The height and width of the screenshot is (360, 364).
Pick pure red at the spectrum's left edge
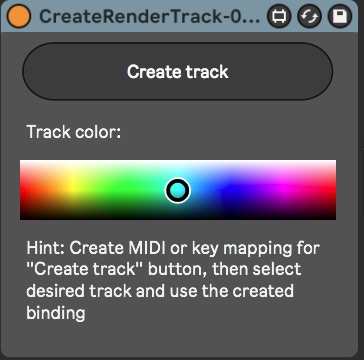(x=22, y=190)
